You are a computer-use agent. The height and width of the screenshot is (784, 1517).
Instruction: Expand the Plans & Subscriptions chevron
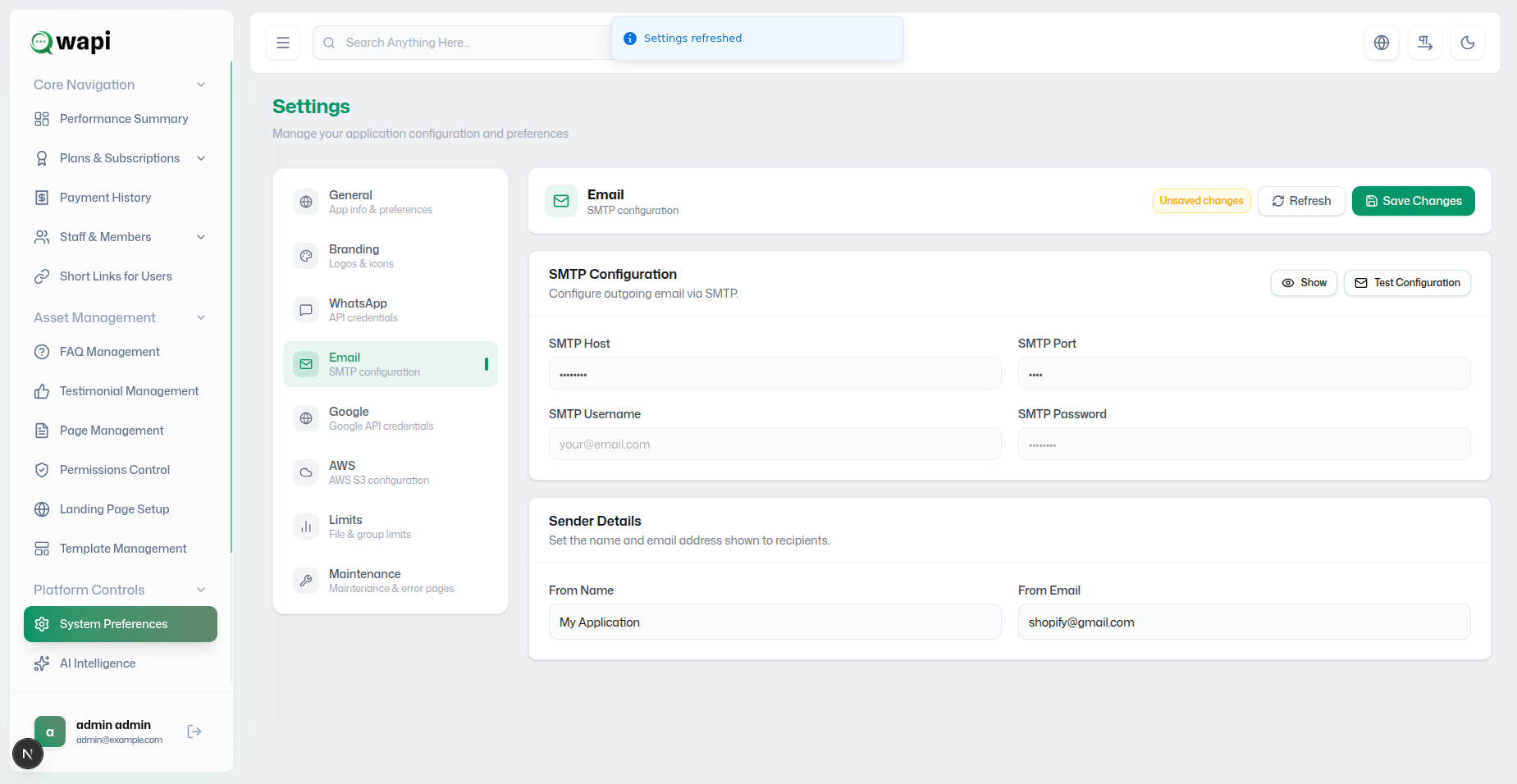tap(201, 158)
